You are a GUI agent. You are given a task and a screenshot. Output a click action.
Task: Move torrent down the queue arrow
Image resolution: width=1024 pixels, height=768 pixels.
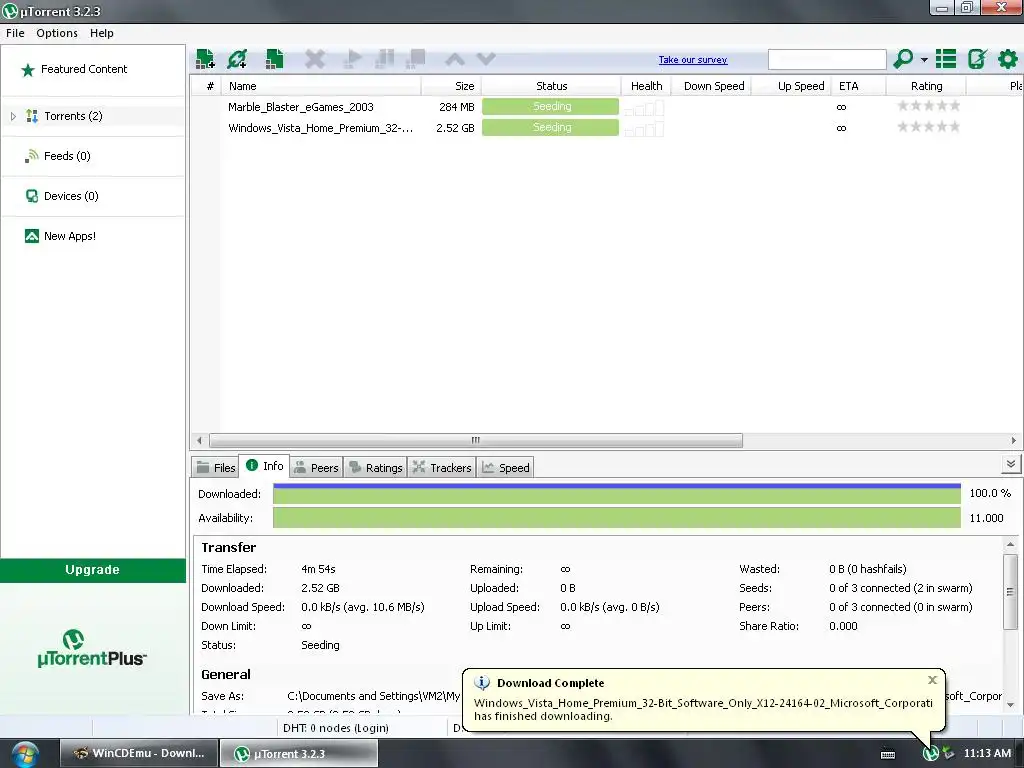[486, 59]
